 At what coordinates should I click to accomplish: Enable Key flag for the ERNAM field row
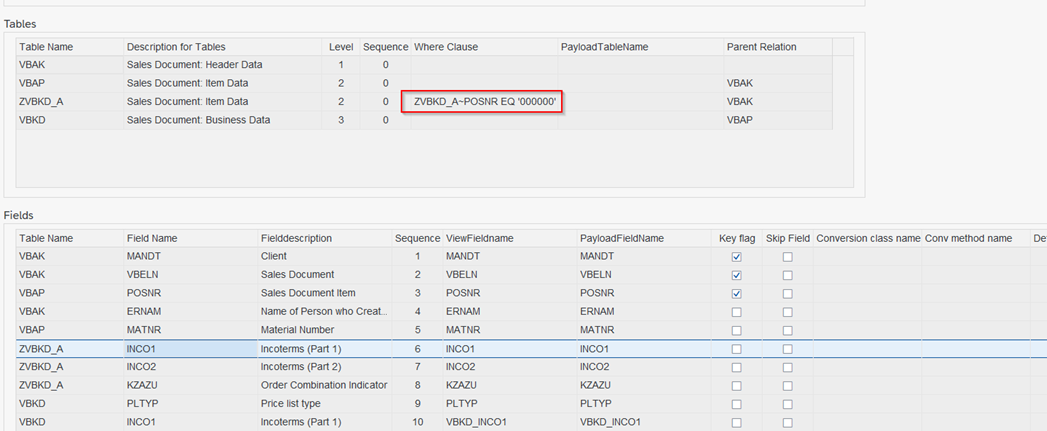pos(737,312)
